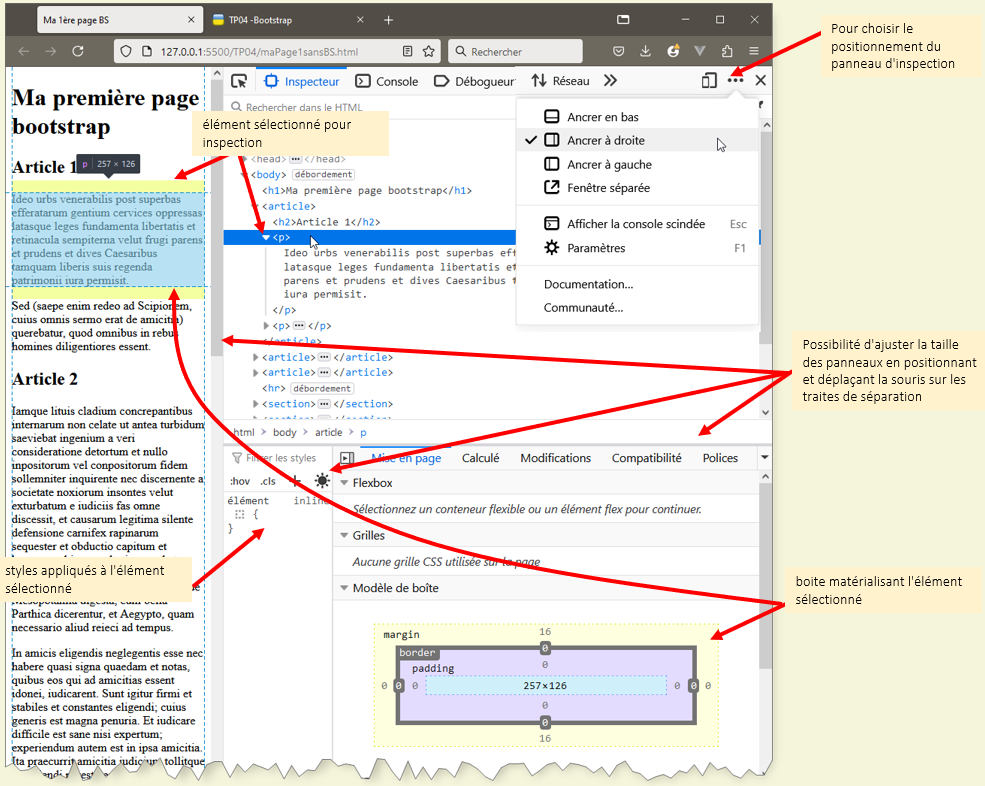985x786 pixels.
Task: Toggle the :hov pseudo-class panel
Action: click(x=240, y=481)
